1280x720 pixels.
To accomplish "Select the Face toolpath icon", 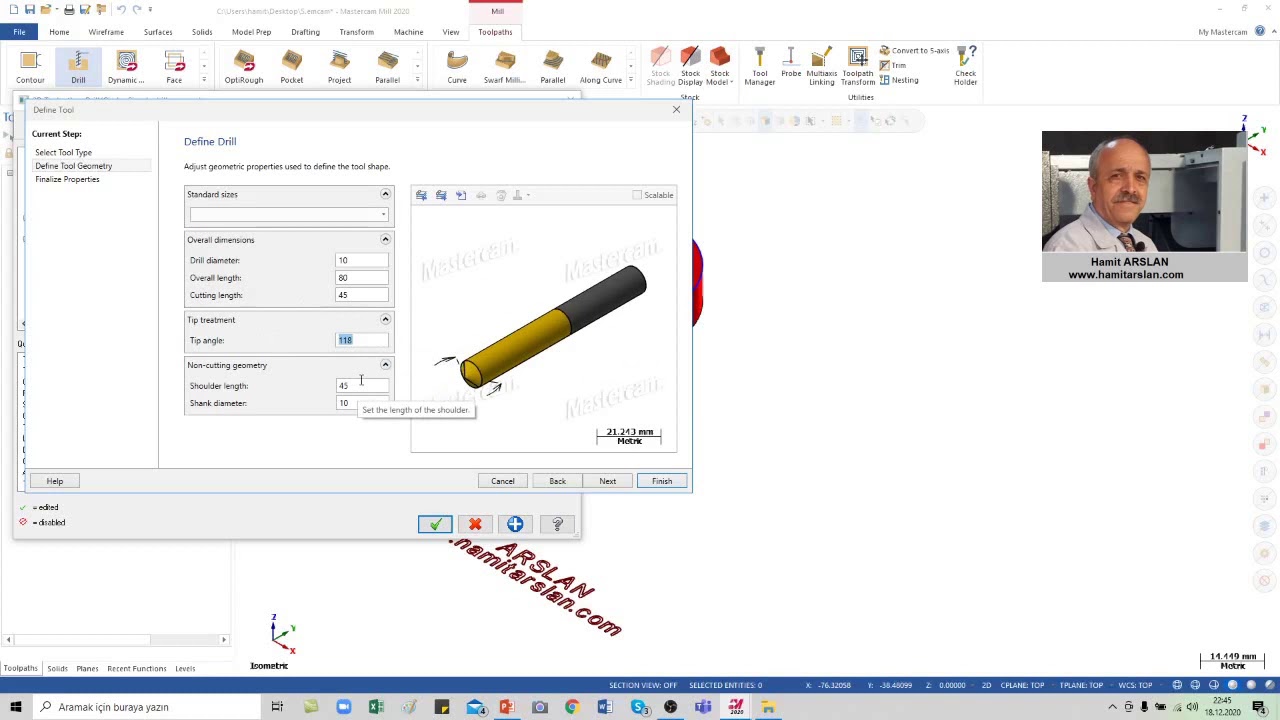I will pyautogui.click(x=174, y=67).
